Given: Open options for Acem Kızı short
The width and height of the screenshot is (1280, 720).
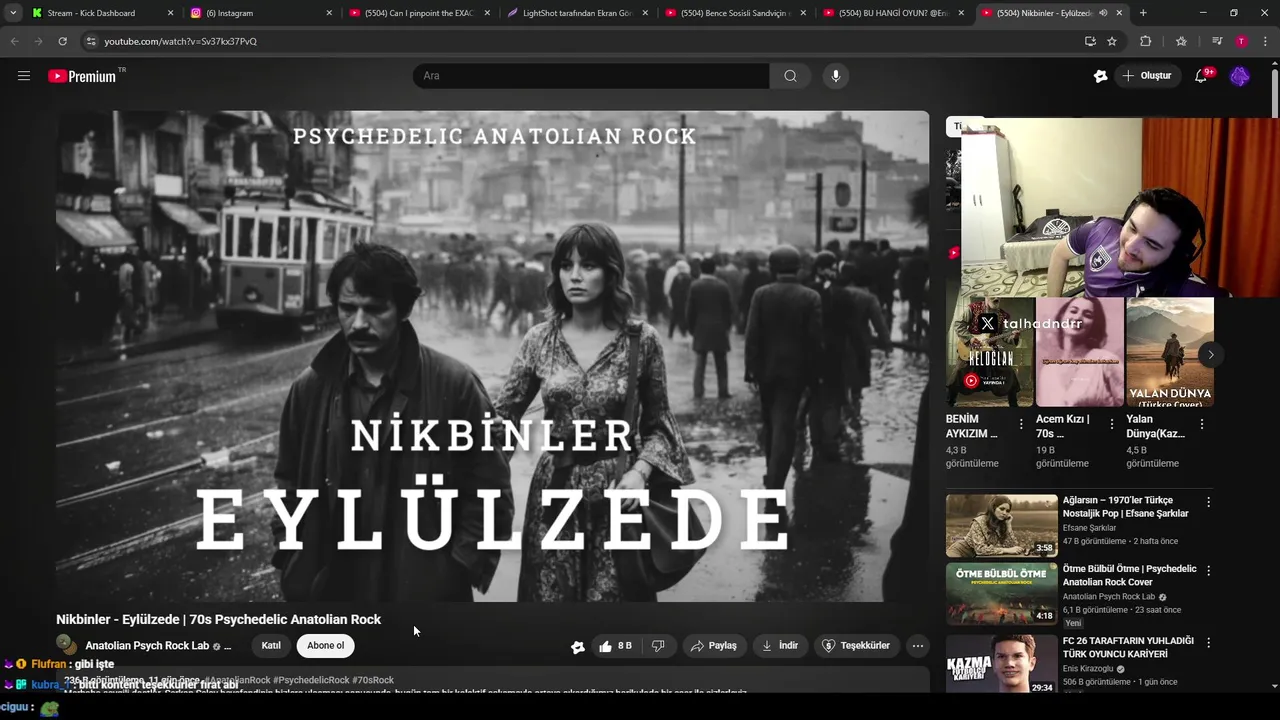Looking at the screenshot, I should (x=1111, y=424).
